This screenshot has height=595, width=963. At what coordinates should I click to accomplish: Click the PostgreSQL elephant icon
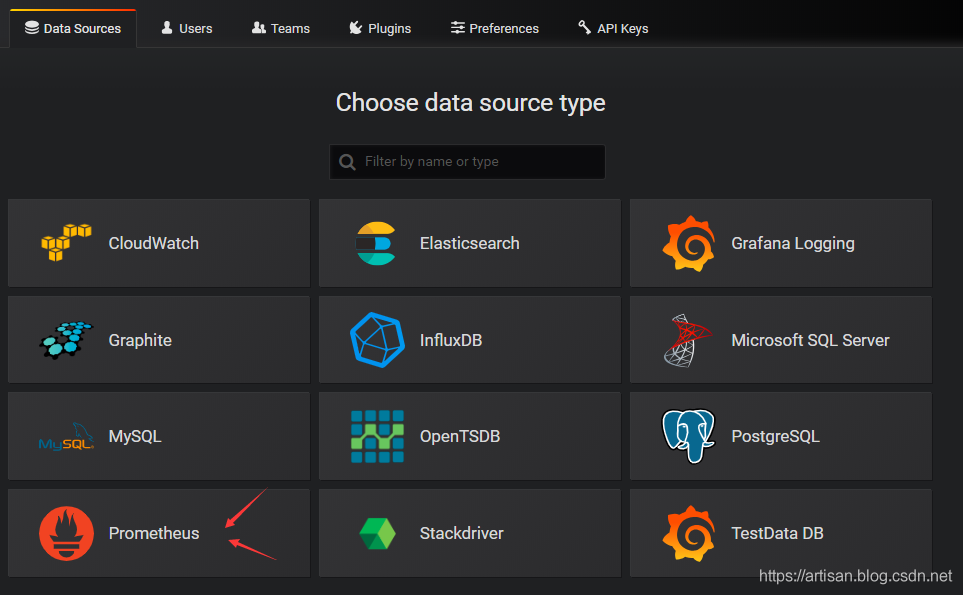(688, 437)
